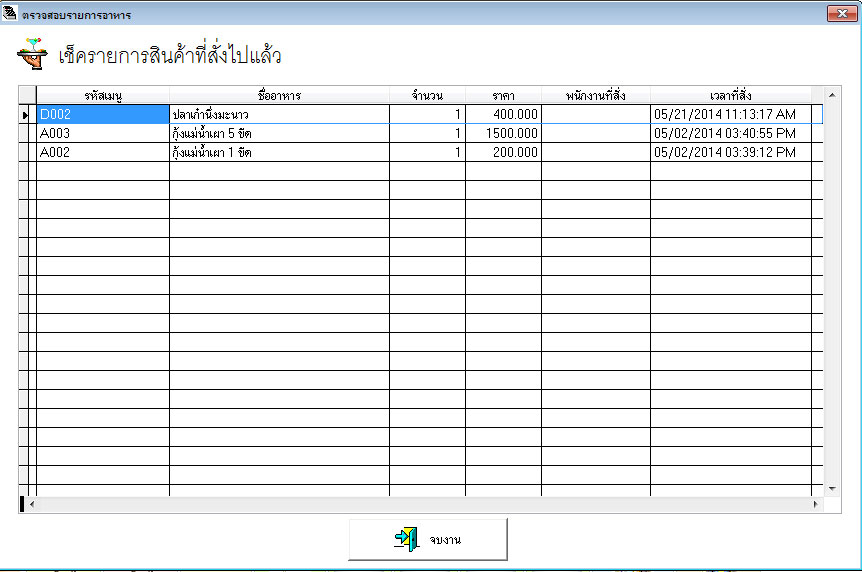Viewport: 862px width, 572px height.
Task: Click the scroll up arrow of grid
Action: pos(832,95)
